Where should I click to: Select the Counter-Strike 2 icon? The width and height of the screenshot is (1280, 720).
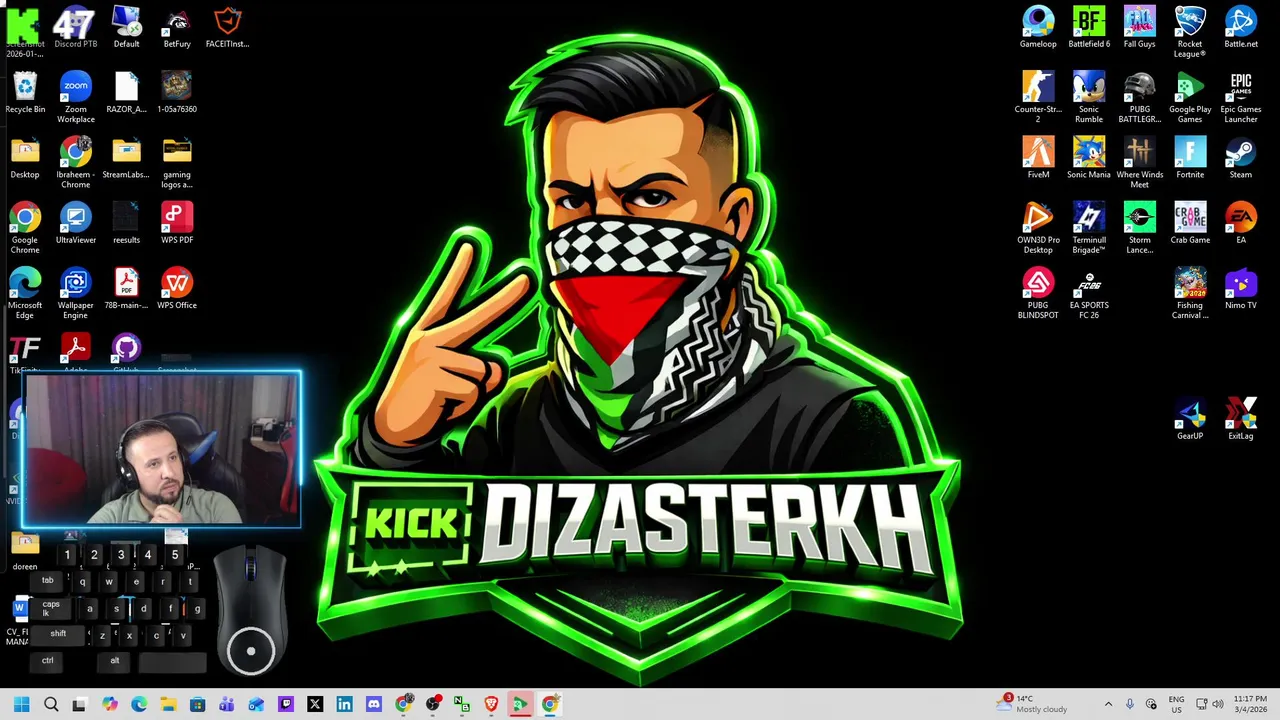click(x=1038, y=97)
